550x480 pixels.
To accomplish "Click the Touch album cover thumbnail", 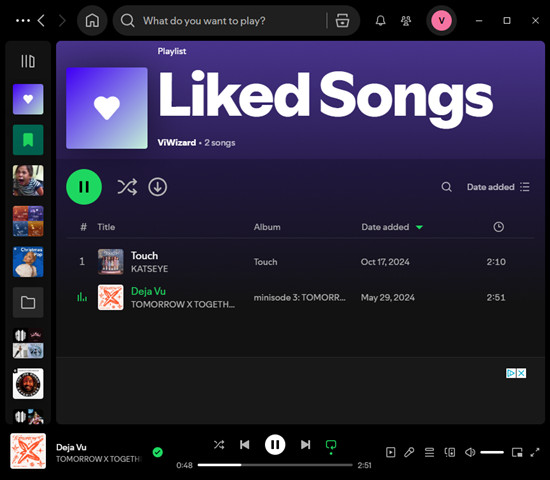I will tap(110, 261).
